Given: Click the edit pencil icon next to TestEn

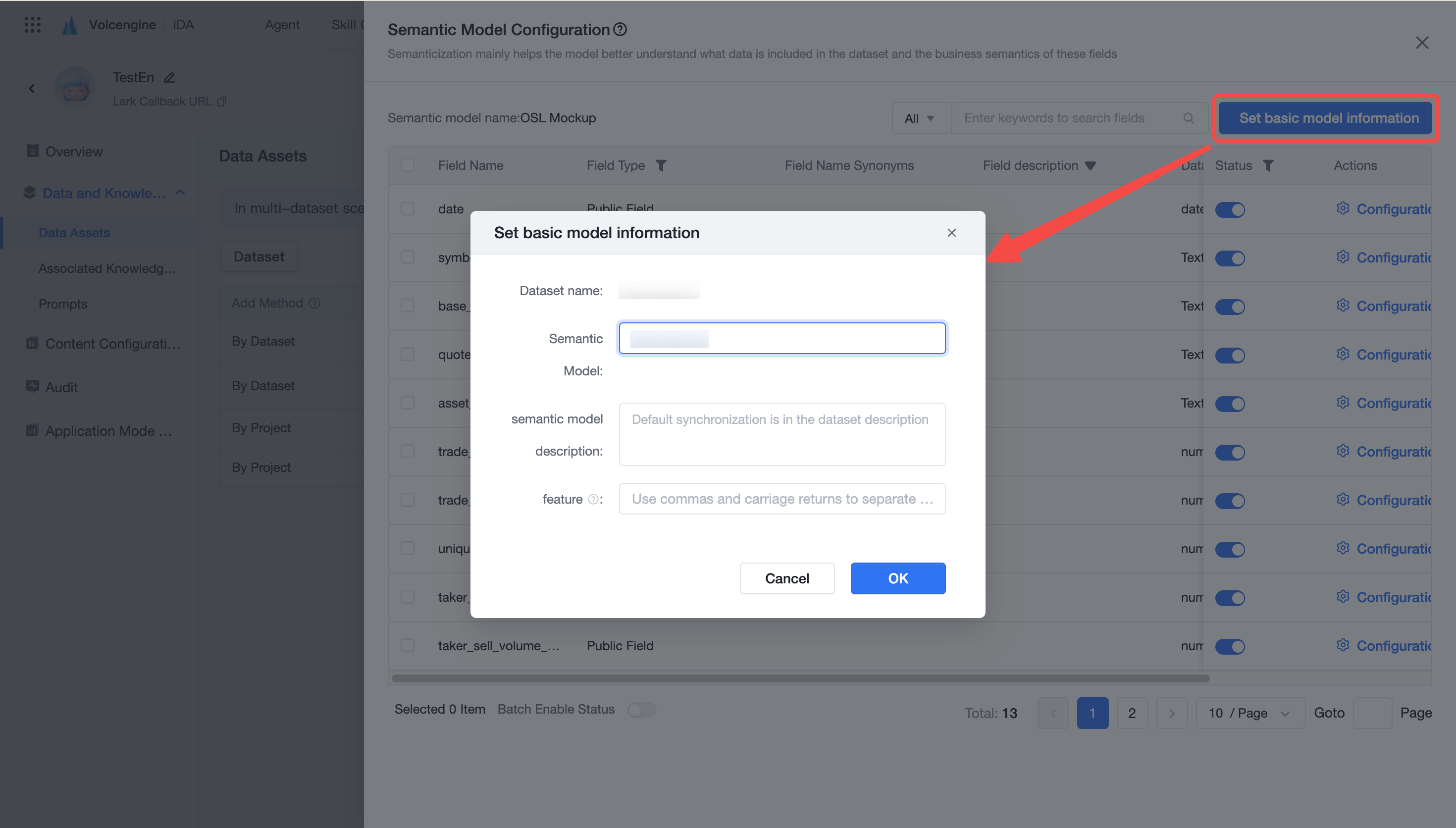Looking at the screenshot, I should click(169, 77).
